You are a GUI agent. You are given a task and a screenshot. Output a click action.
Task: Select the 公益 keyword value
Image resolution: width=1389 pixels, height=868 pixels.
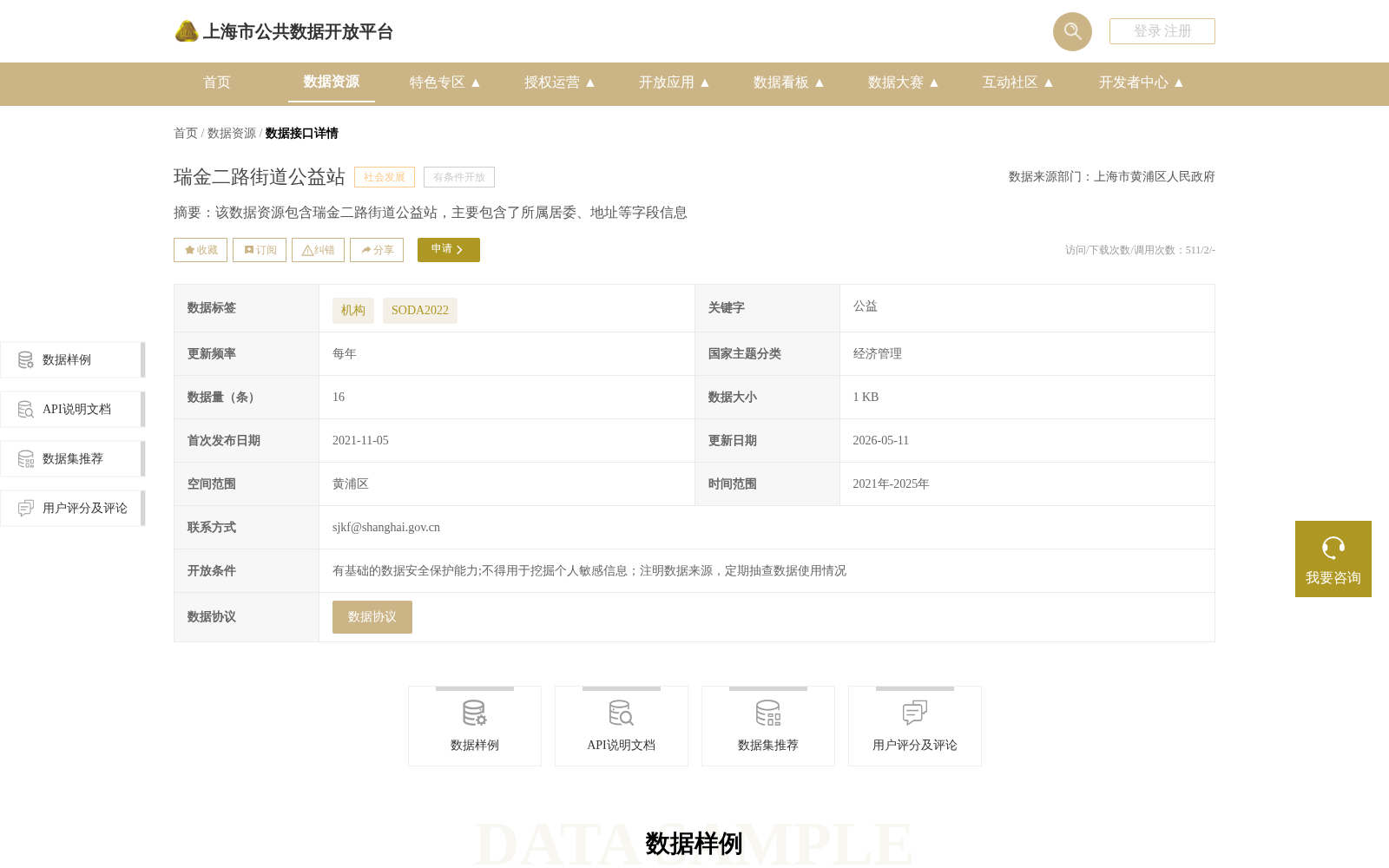click(866, 306)
